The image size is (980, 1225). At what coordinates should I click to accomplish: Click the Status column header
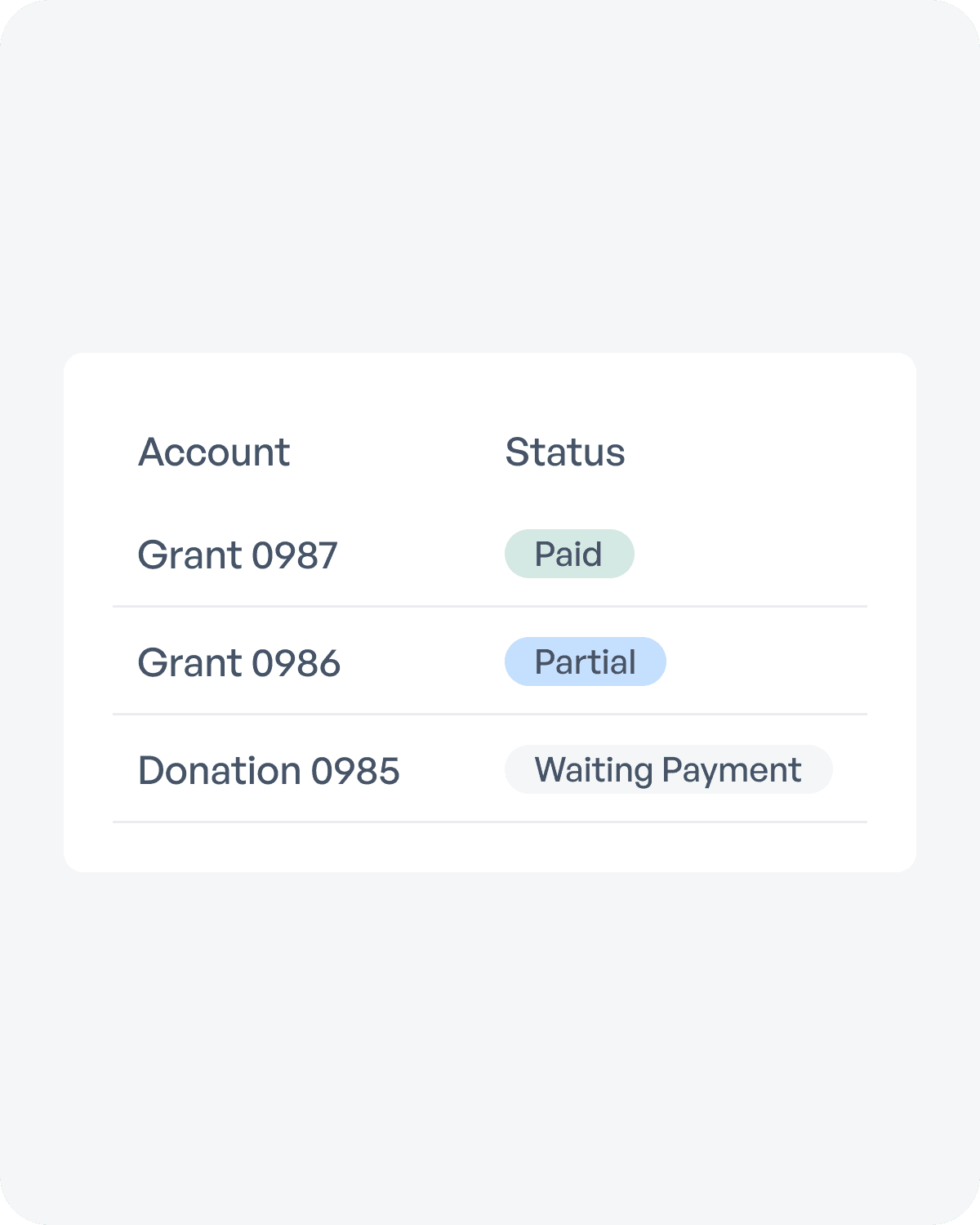coord(565,452)
